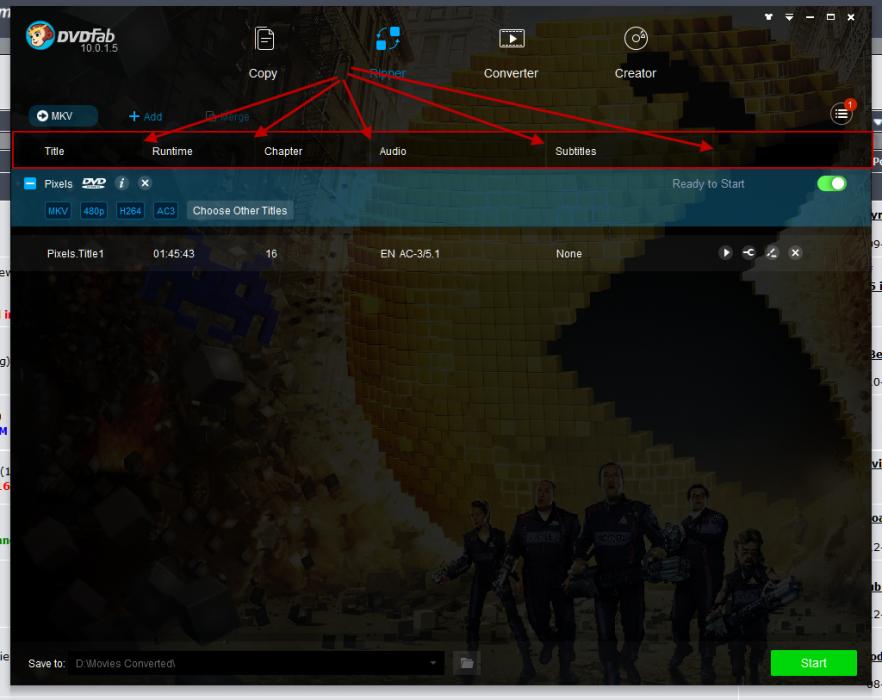Open chapter selection showing 16
Screen dimensions: 882x700
click(271, 254)
